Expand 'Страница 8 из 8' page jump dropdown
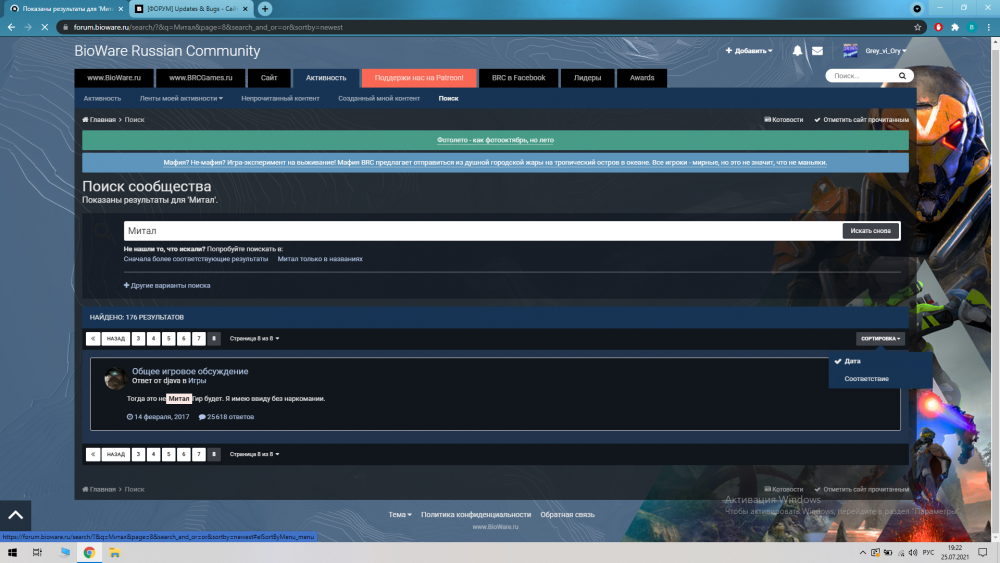 pos(254,339)
